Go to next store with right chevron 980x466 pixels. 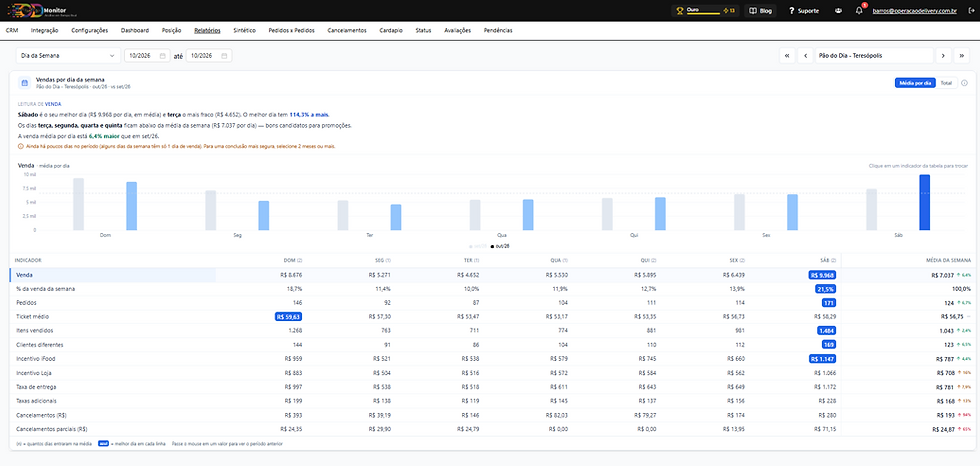click(943, 56)
